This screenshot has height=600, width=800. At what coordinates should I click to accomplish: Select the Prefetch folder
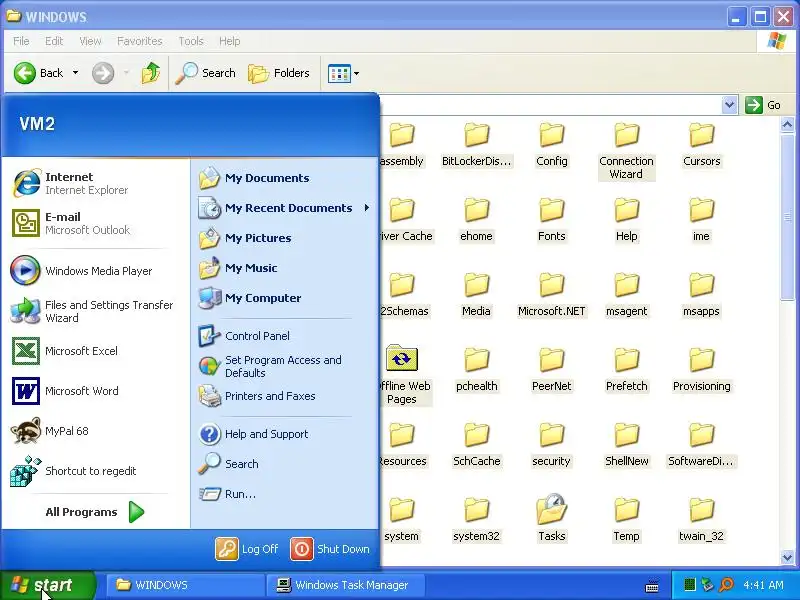627,370
